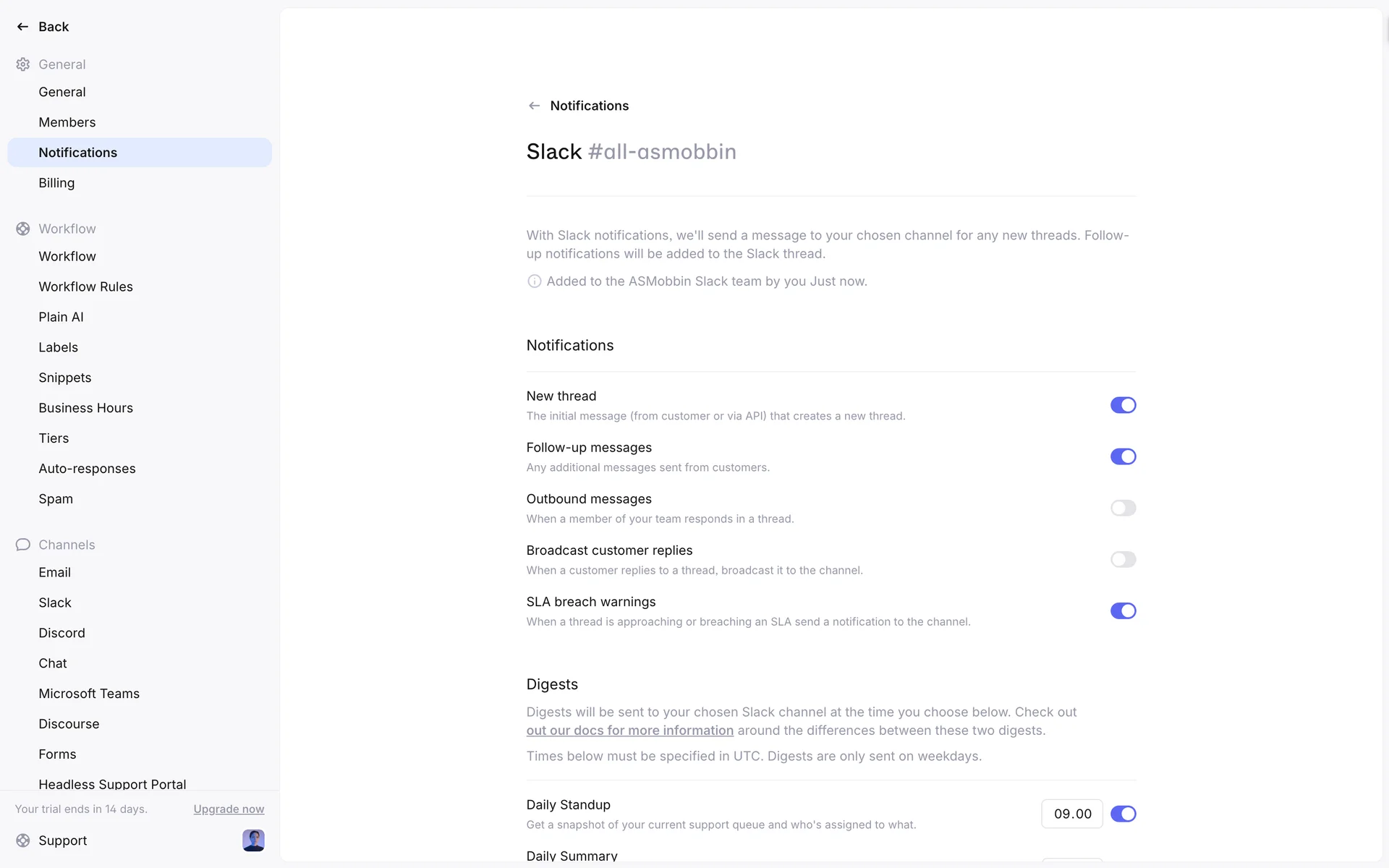Disable the SLA breach warnings toggle
The height and width of the screenshot is (868, 1389).
[x=1123, y=611]
